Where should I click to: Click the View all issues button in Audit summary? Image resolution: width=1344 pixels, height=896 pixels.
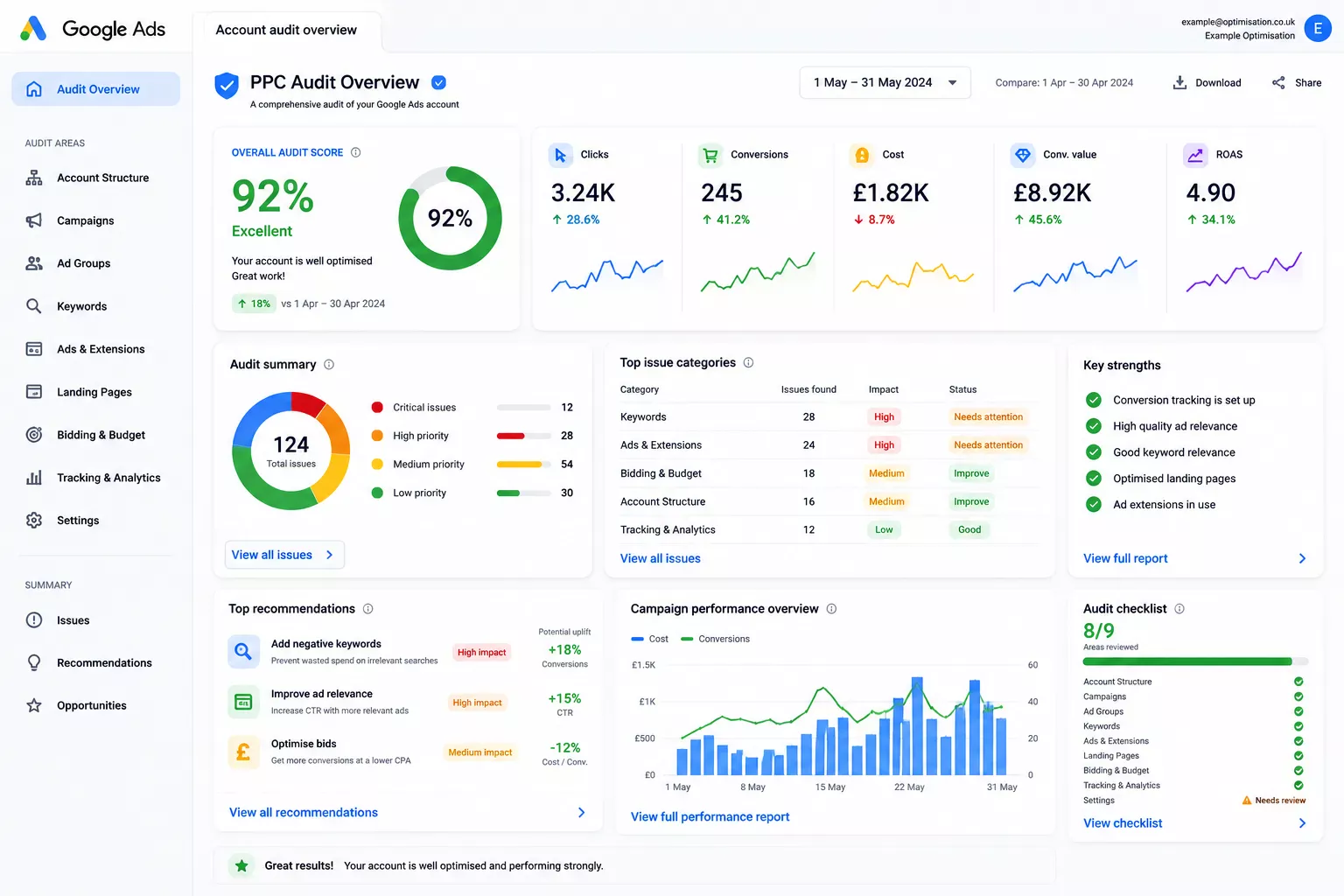point(284,555)
